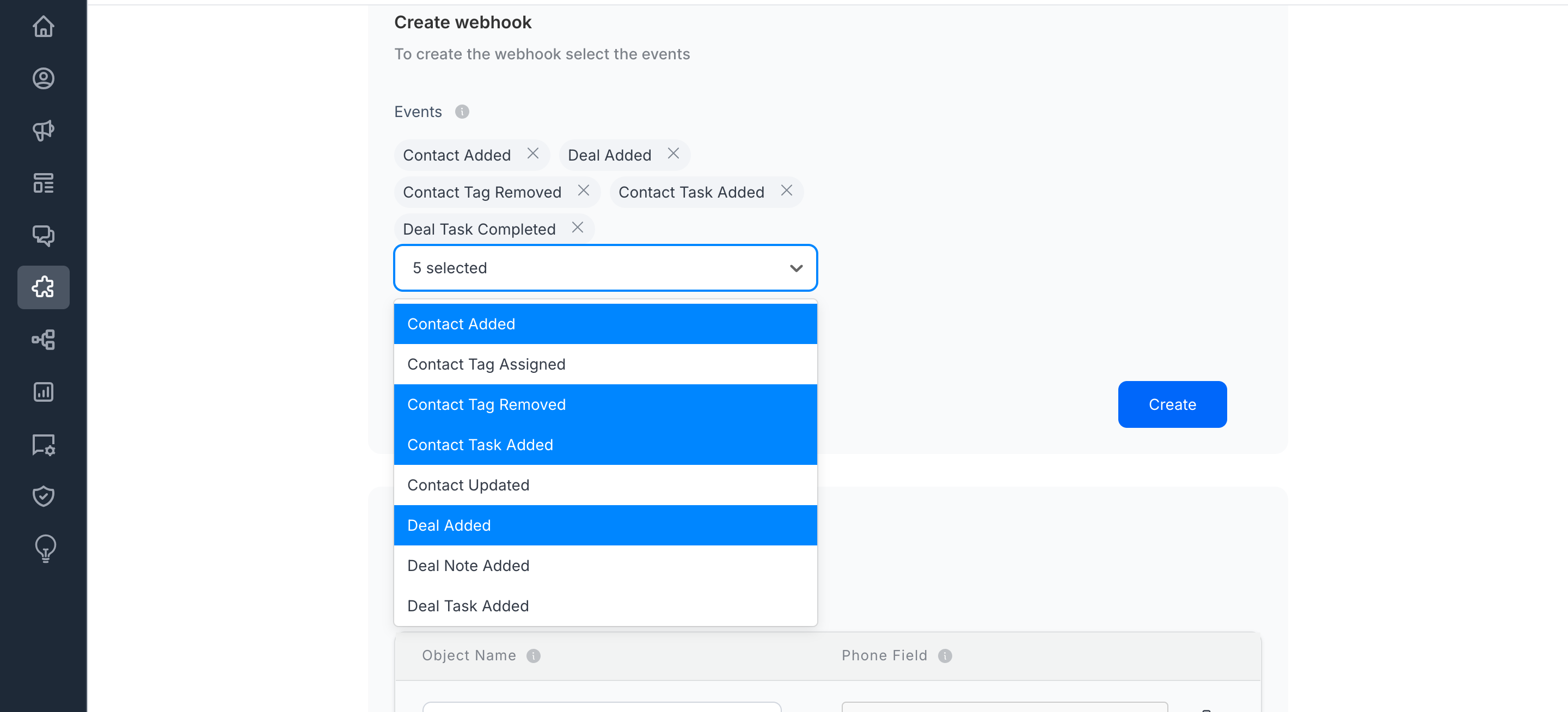Select Deal Note Added option
This screenshot has width=1568, height=712.
605,566
